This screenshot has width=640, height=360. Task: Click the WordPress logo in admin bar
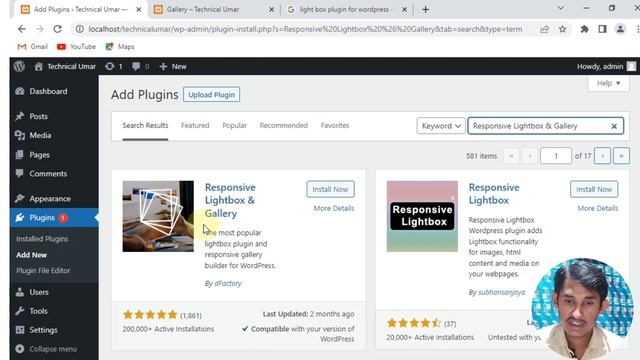(x=19, y=66)
